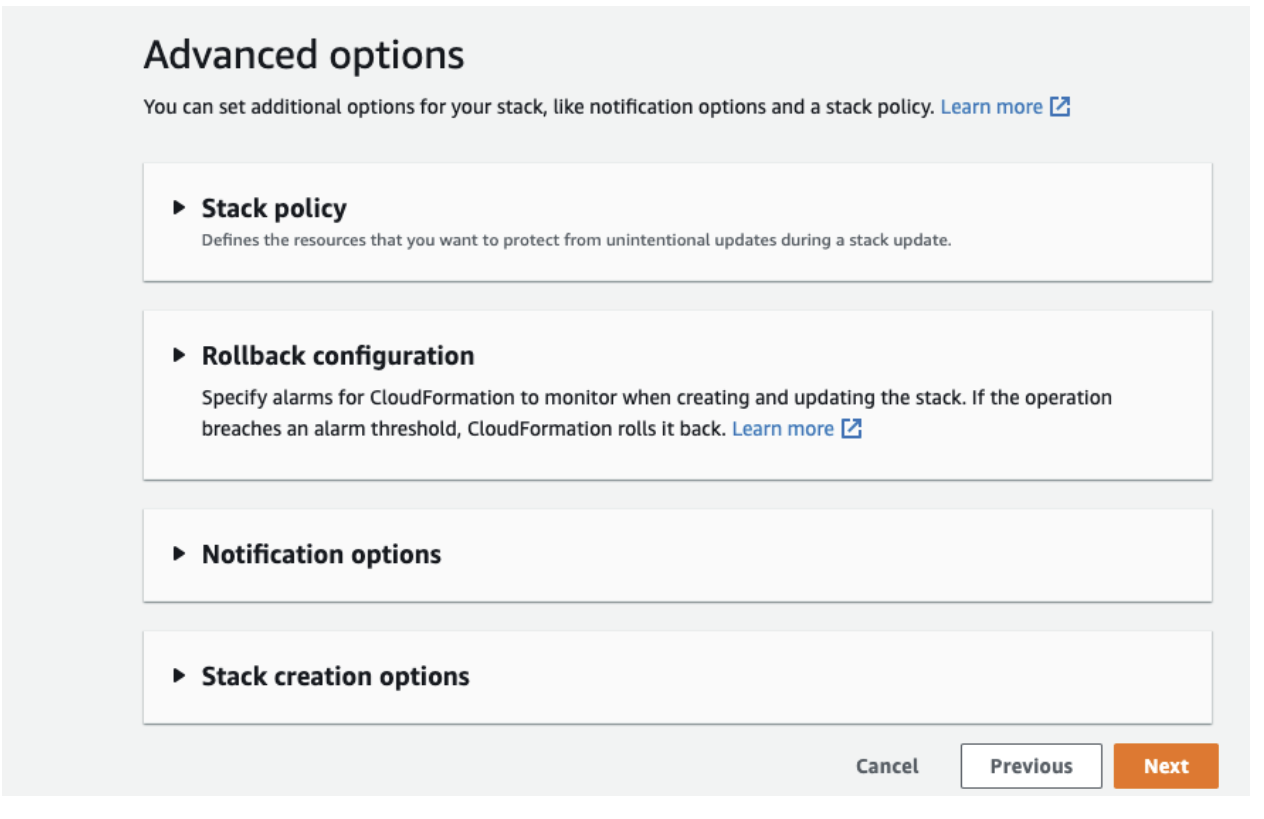Image resolution: width=1264 pixels, height=819 pixels.
Task: Cancel the stack creation wizard
Action: (887, 766)
